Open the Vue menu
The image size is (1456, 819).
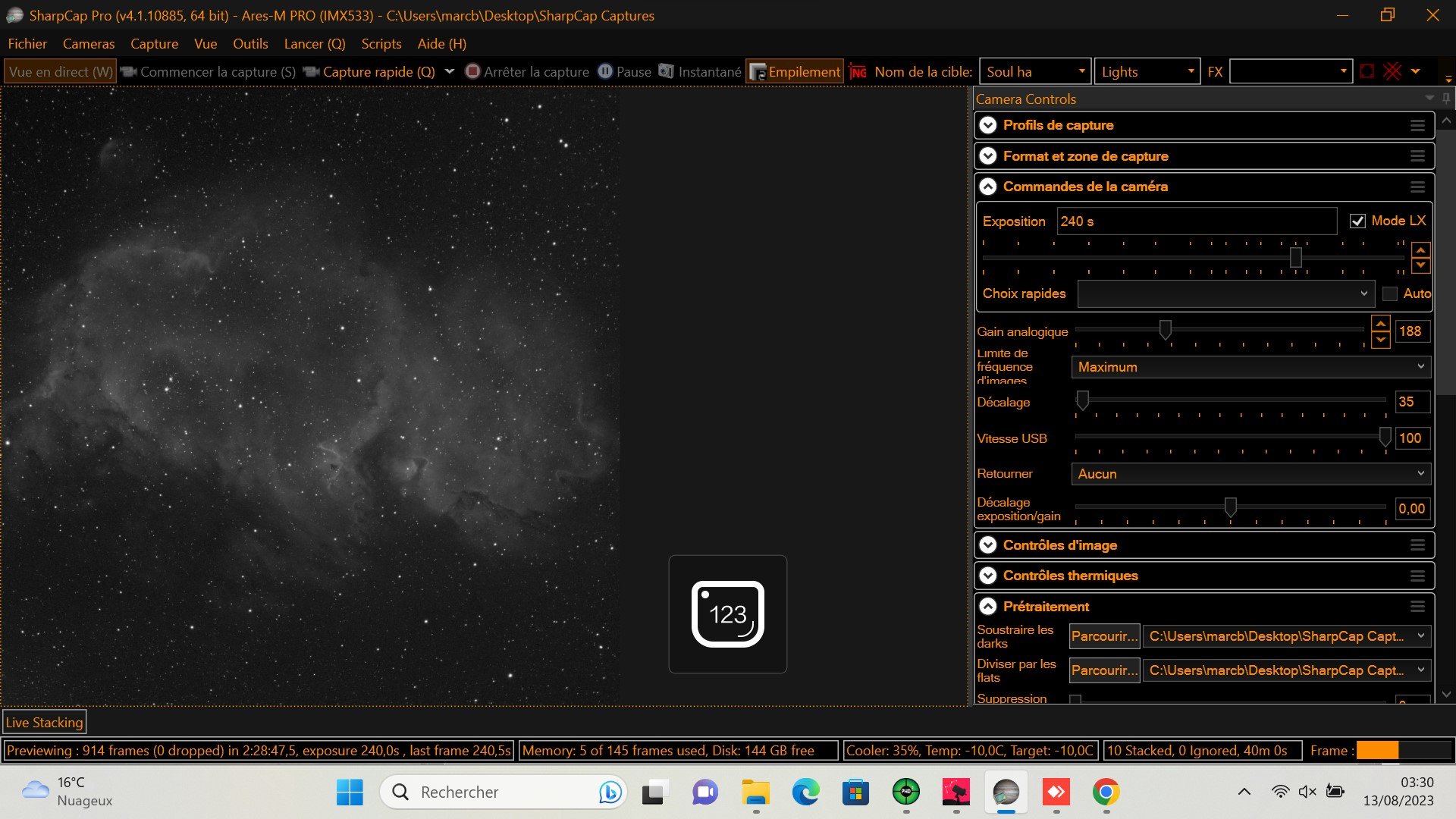(x=206, y=44)
